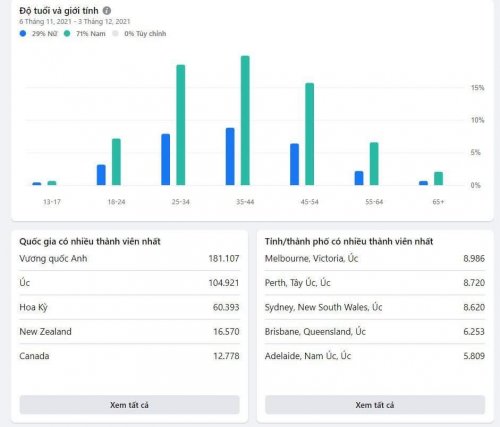This screenshot has height=427, width=500.
Task: Click the Canada row
Action: [x=129, y=356]
